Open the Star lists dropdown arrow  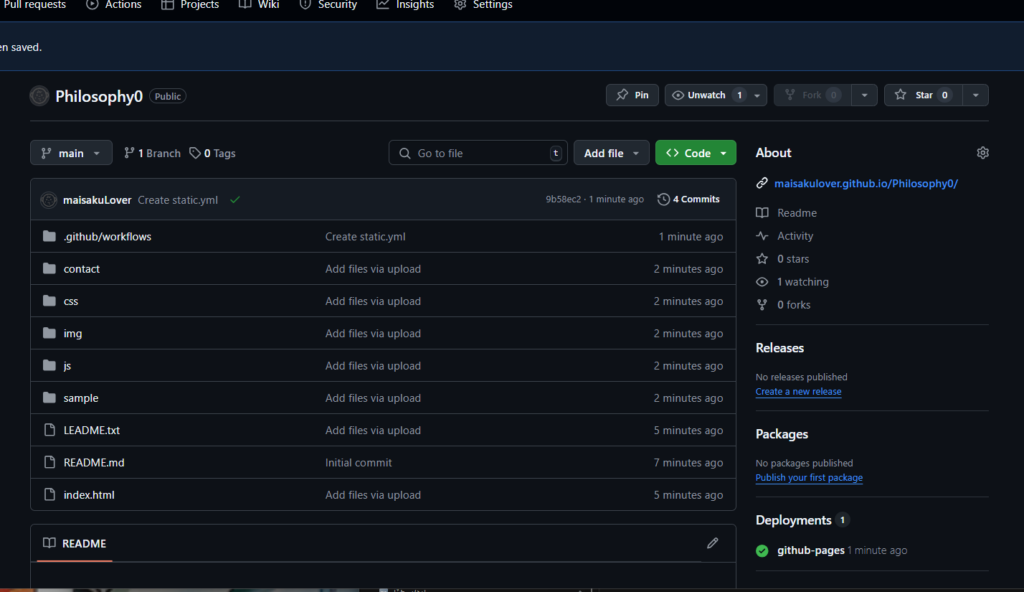[x=975, y=95]
